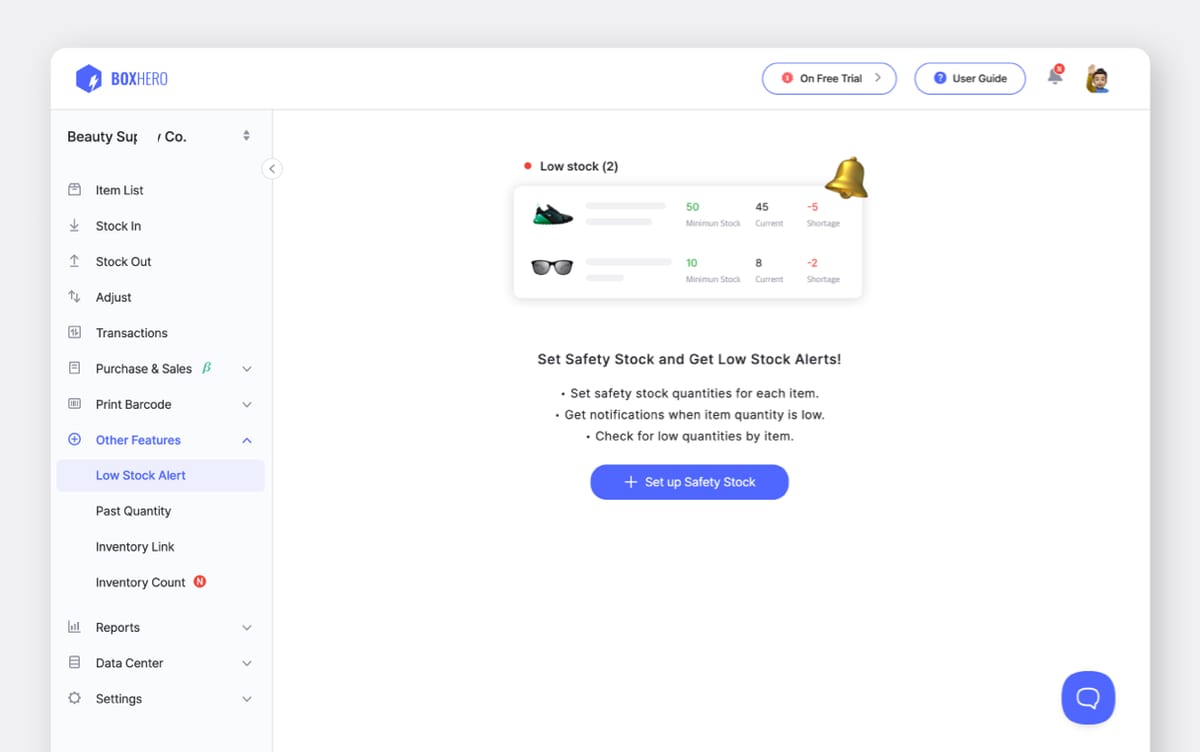Collapse the sidebar with the chevron handle
1200x752 pixels.
(x=272, y=168)
